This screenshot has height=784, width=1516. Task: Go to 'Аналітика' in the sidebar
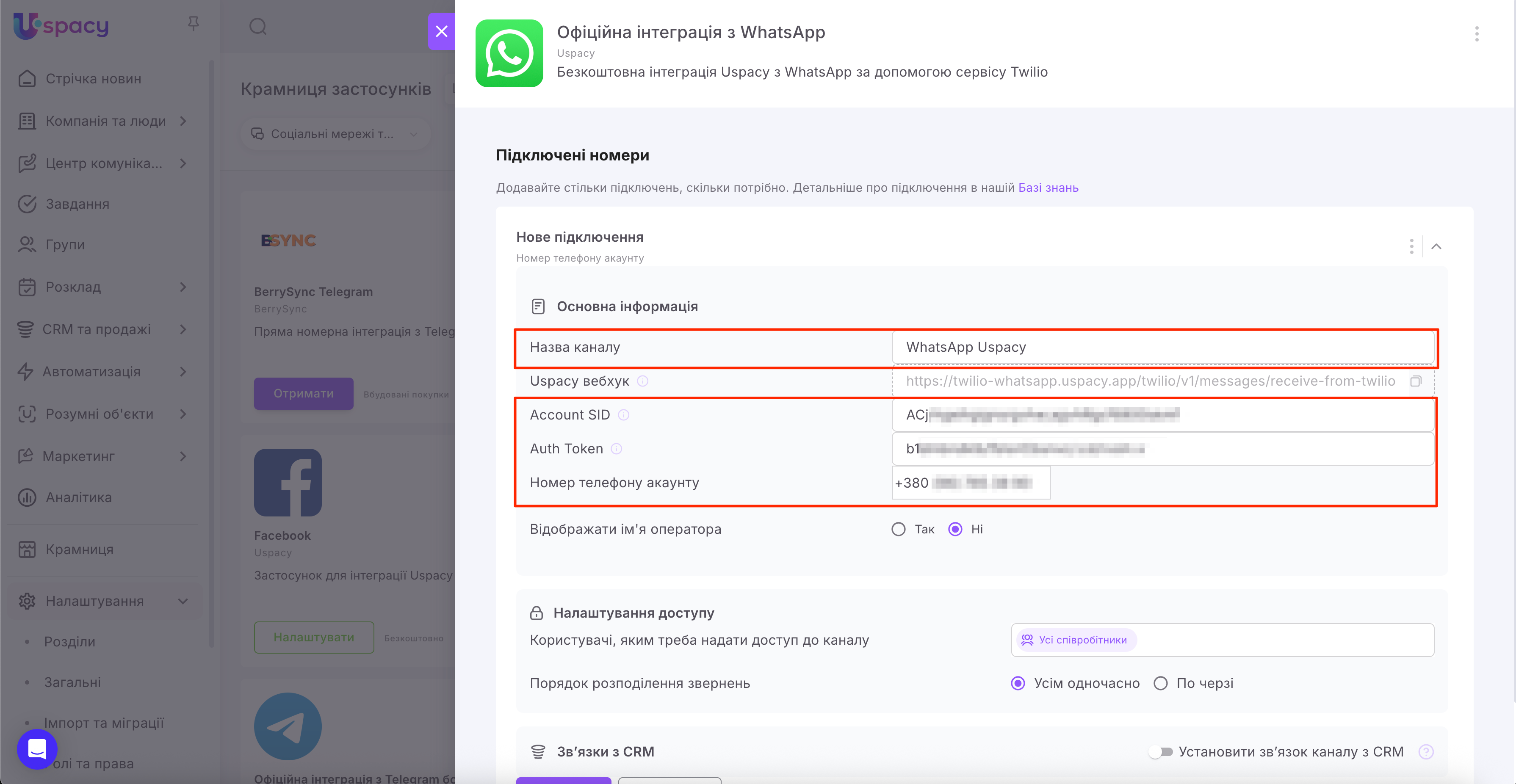pos(78,497)
